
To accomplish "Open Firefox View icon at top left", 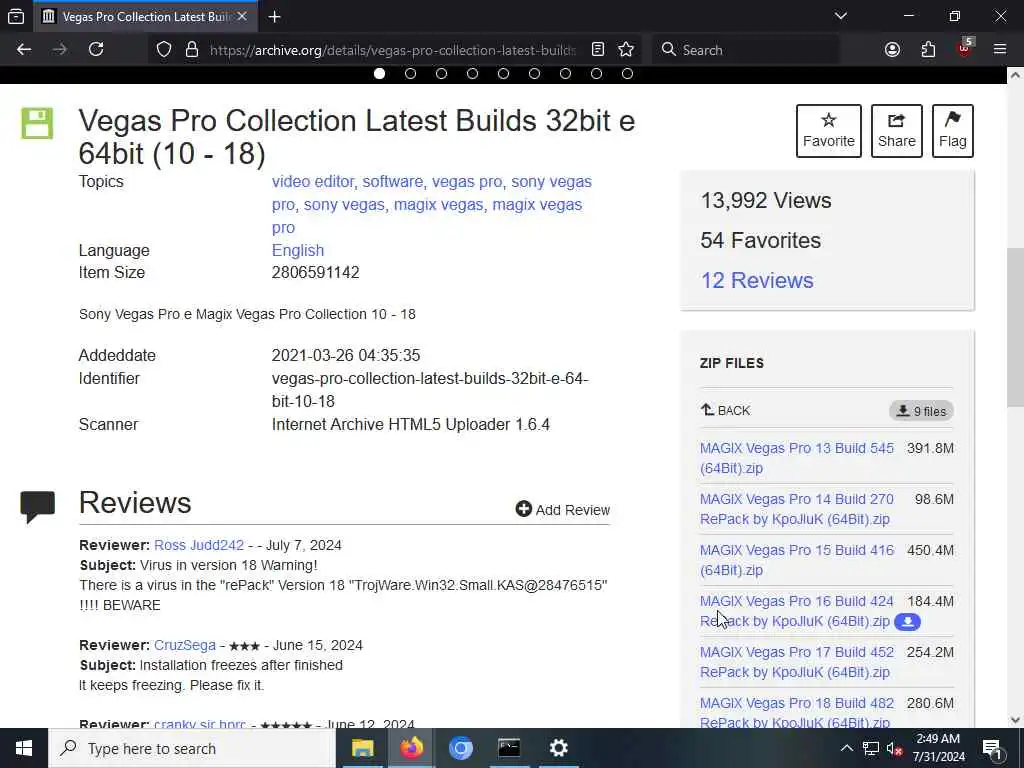I will [16, 17].
